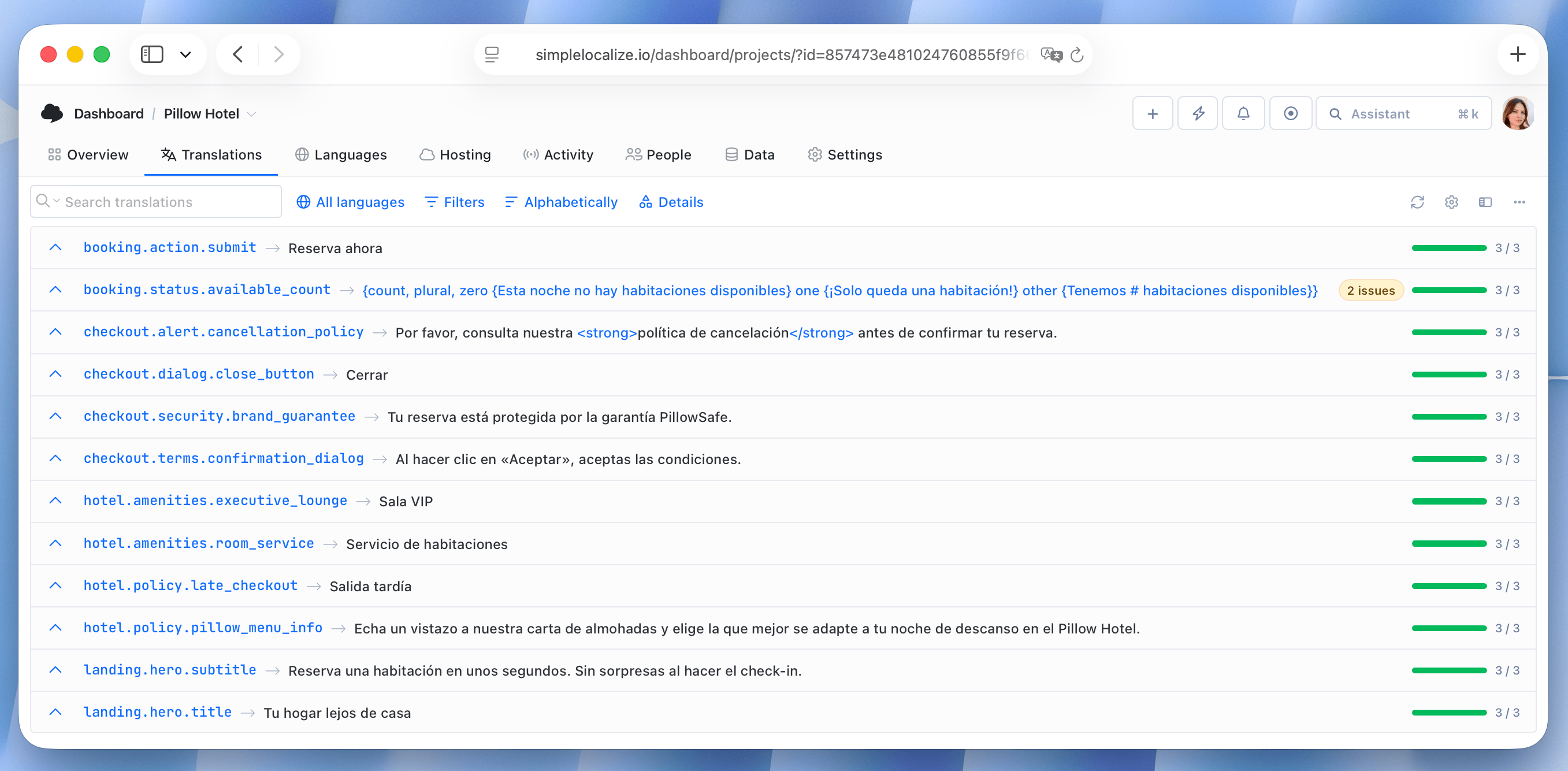Image resolution: width=1568 pixels, height=771 pixels.
Task: Collapse the checkout.security.brand_guarantee row
Action: tap(55, 417)
